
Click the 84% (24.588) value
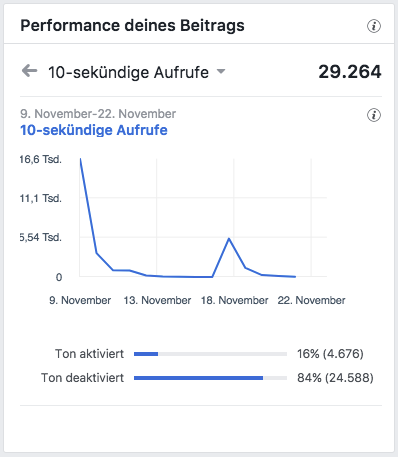pos(335,378)
